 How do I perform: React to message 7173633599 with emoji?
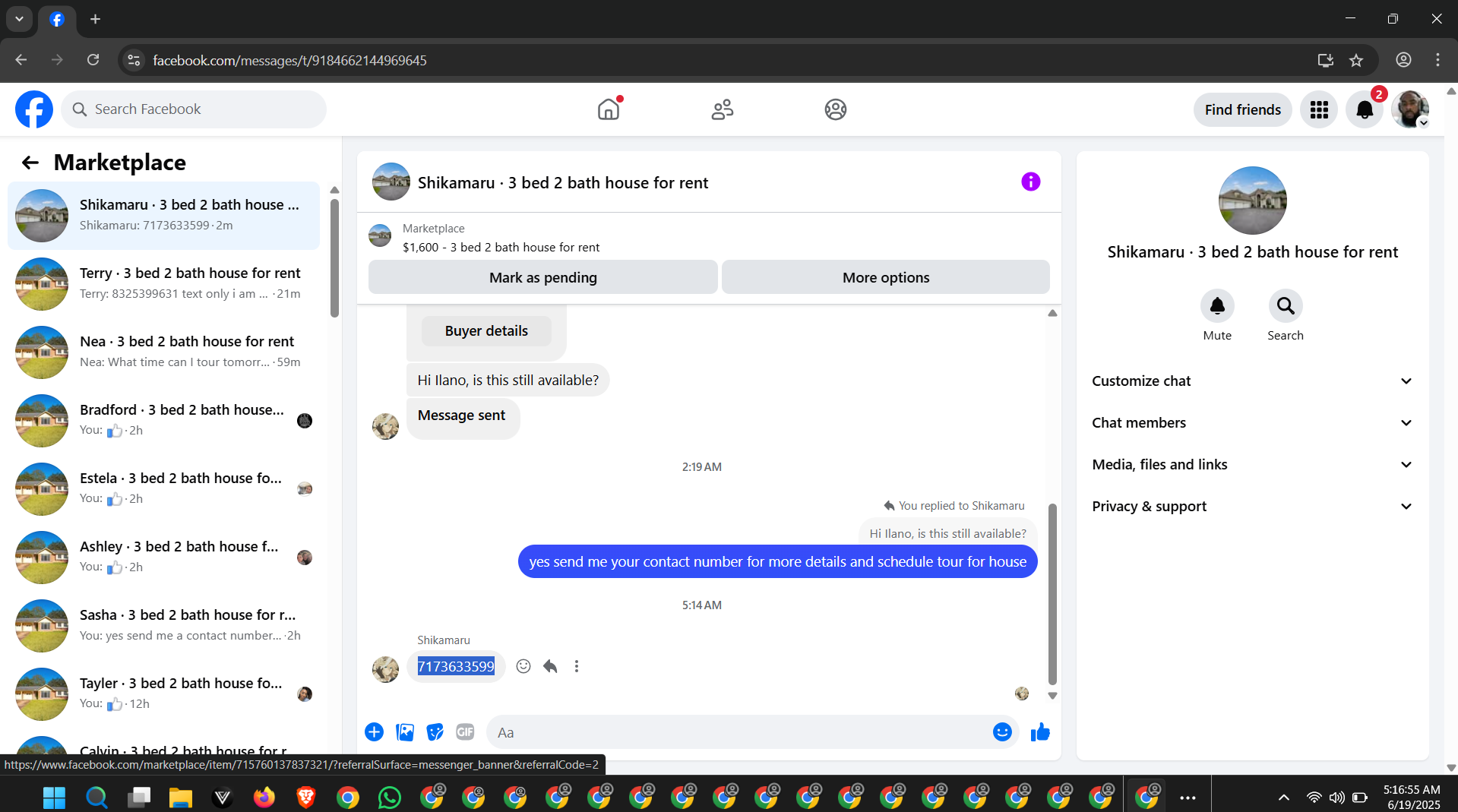pyautogui.click(x=523, y=666)
